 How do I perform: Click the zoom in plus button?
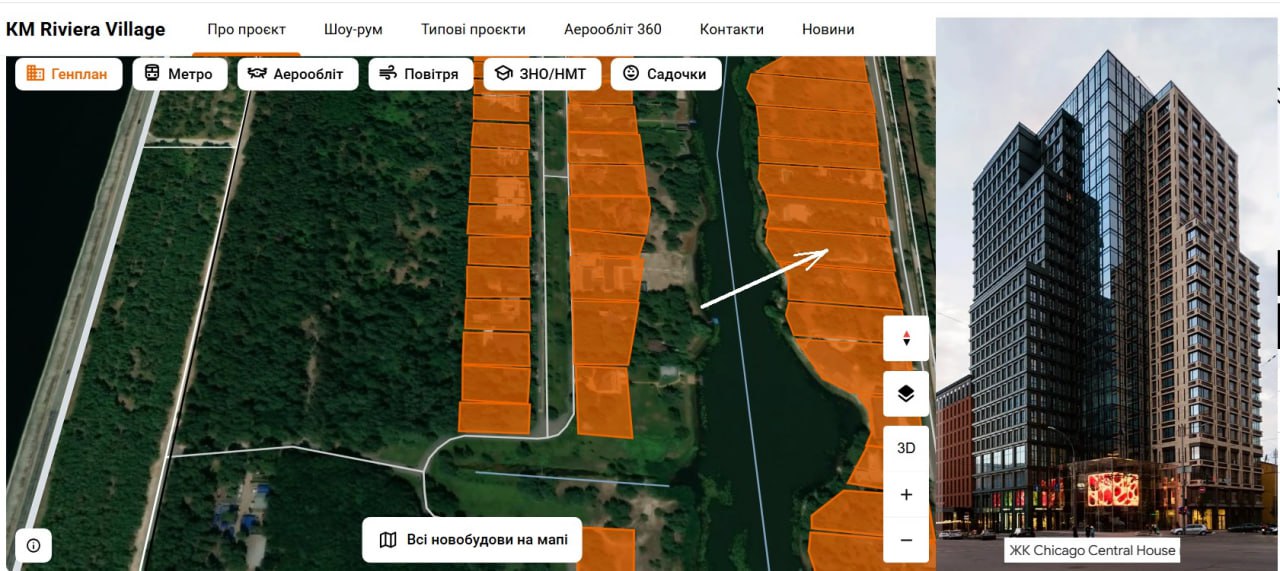tap(906, 494)
